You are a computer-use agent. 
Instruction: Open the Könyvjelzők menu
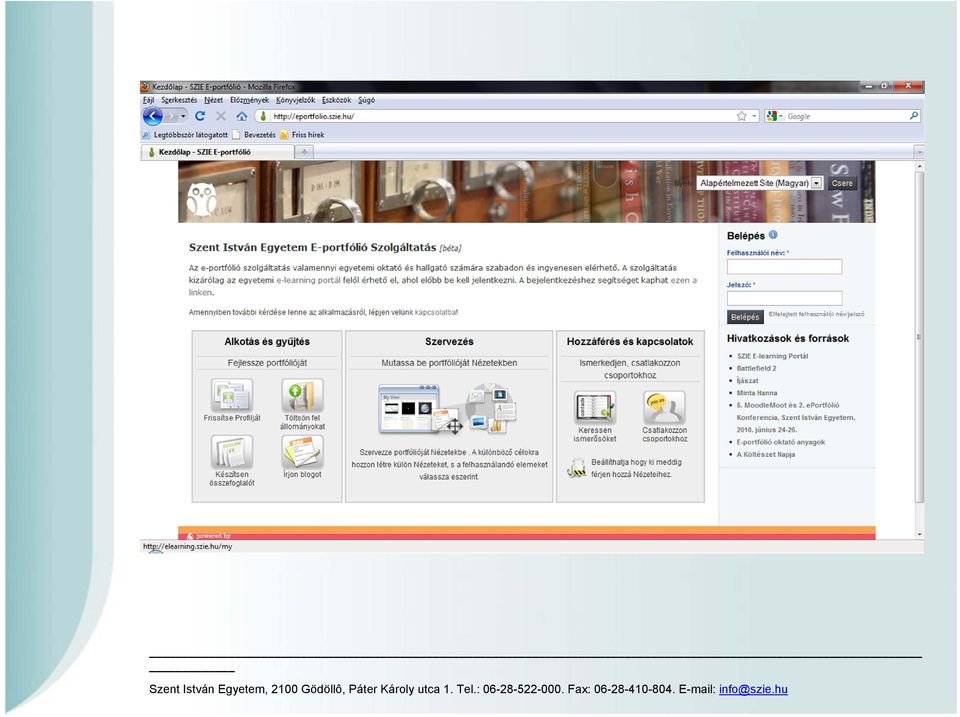tap(295, 100)
